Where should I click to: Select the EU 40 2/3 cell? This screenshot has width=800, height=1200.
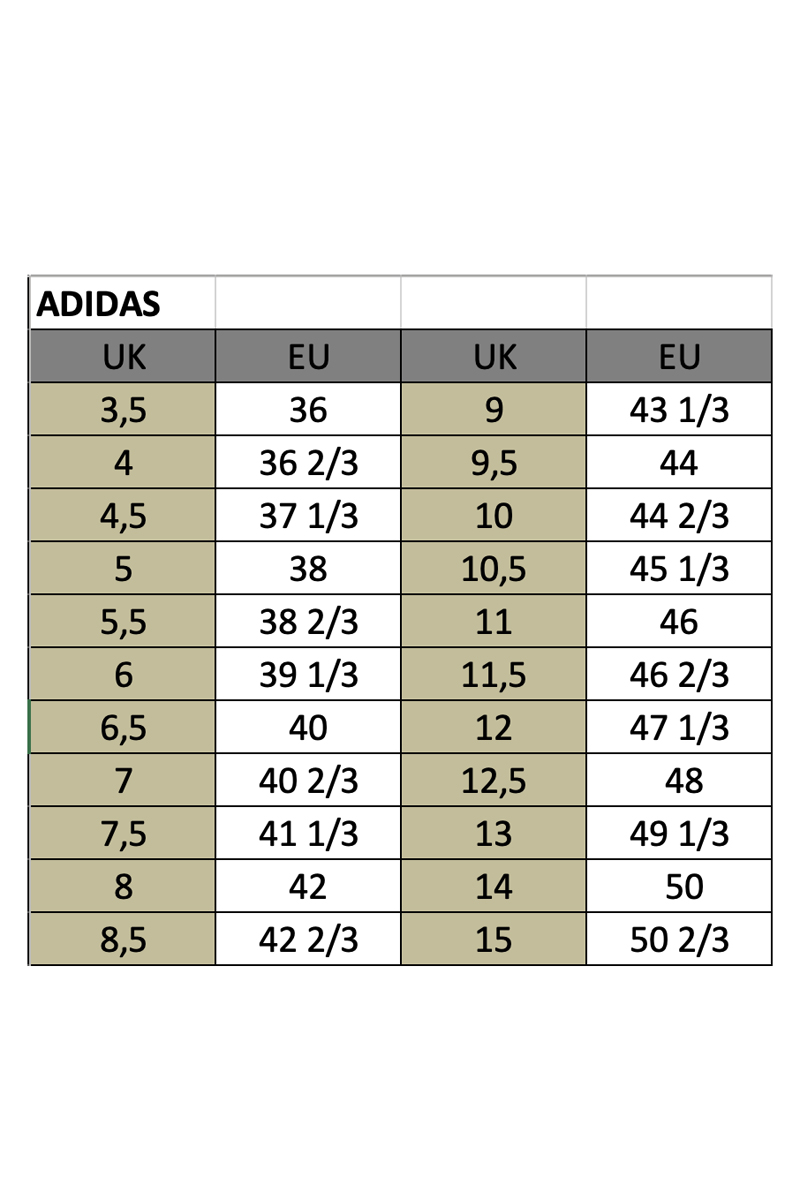point(308,780)
